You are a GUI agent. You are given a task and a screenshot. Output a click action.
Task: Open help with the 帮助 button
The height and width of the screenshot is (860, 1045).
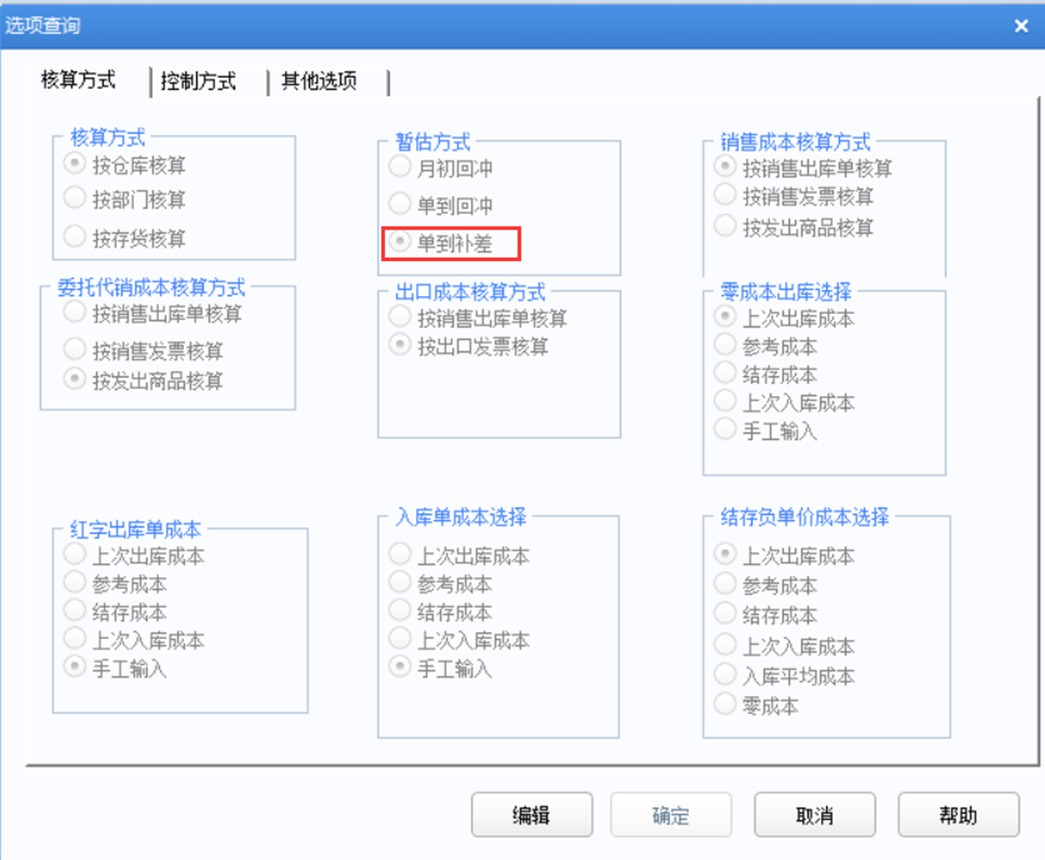(958, 815)
